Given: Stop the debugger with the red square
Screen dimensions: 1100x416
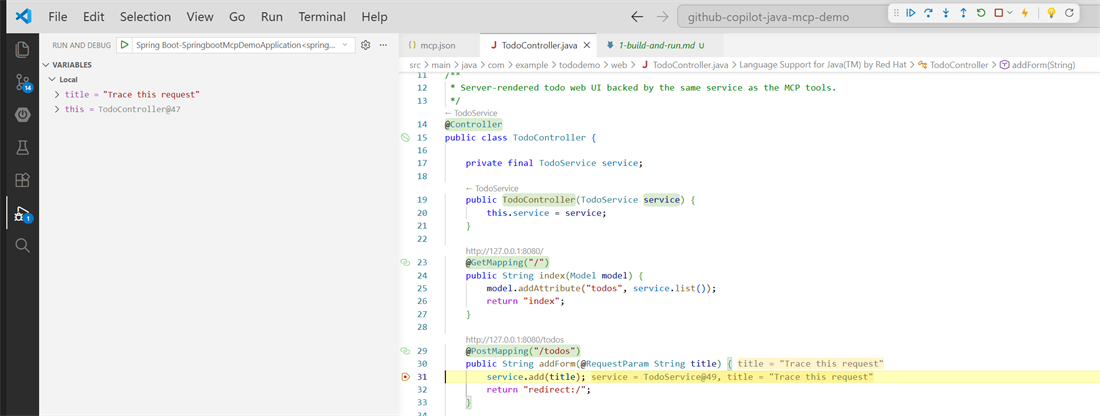Looking at the screenshot, I should point(998,13).
